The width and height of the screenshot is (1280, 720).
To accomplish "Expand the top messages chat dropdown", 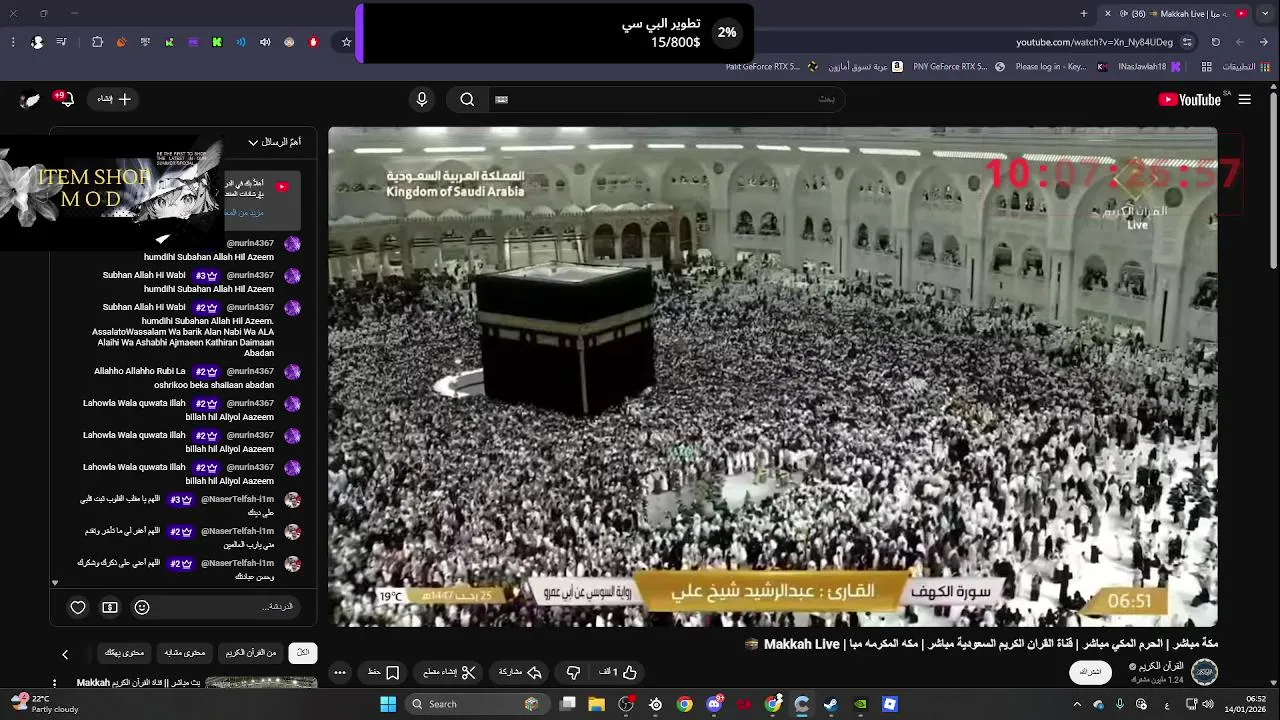I will (274, 142).
